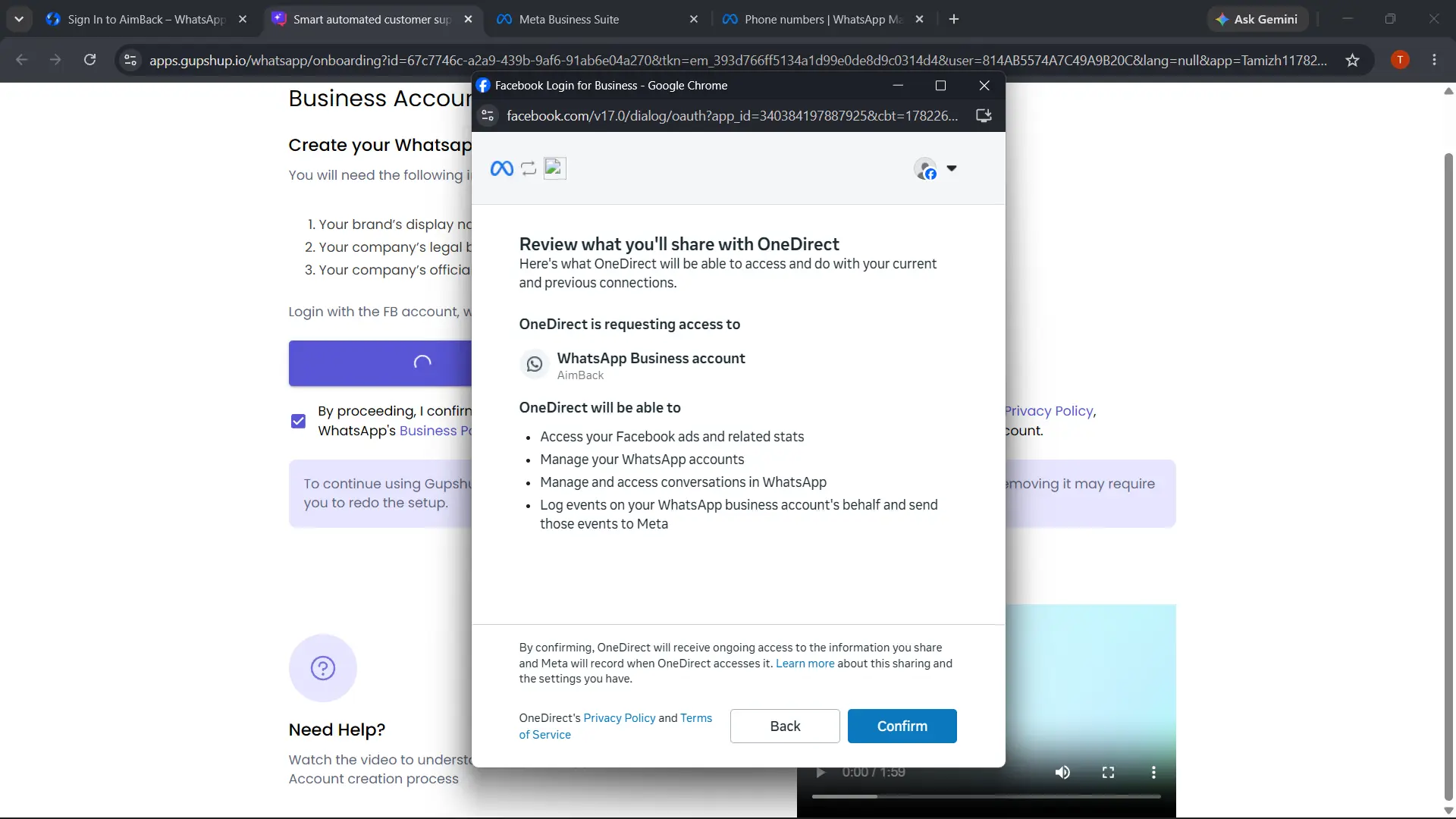This screenshot has width=1456, height=819.
Task: Click the 'Manage your WhatsApp accounts' permission
Action: coord(642,460)
